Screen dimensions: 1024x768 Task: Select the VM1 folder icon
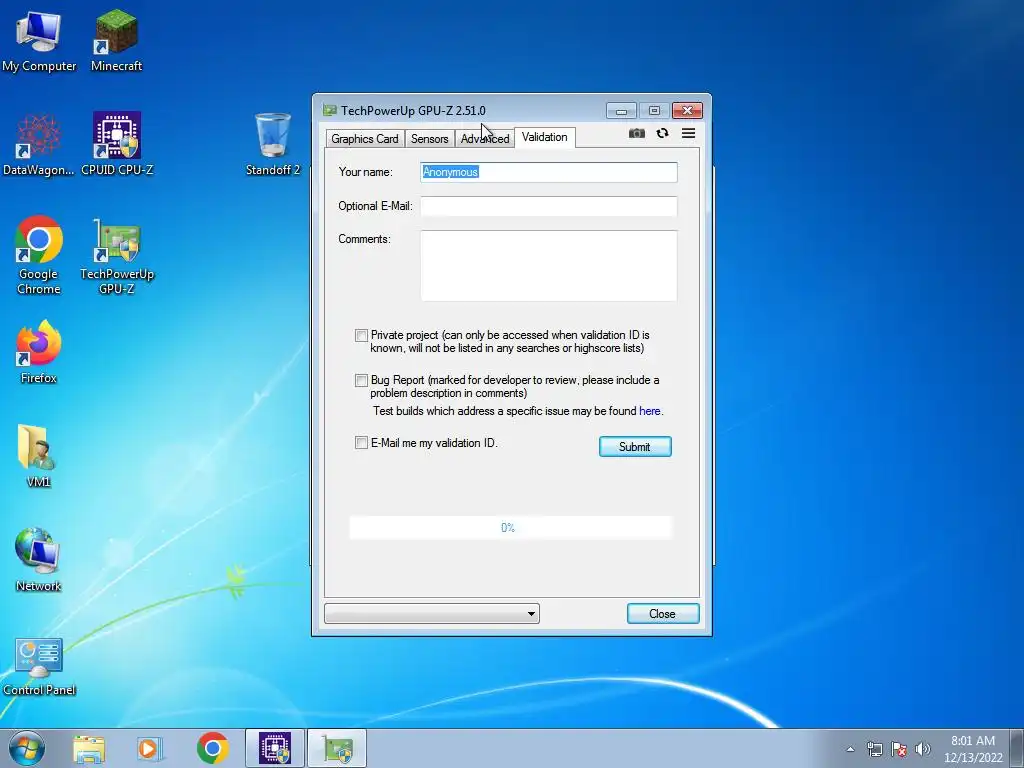pos(38,456)
